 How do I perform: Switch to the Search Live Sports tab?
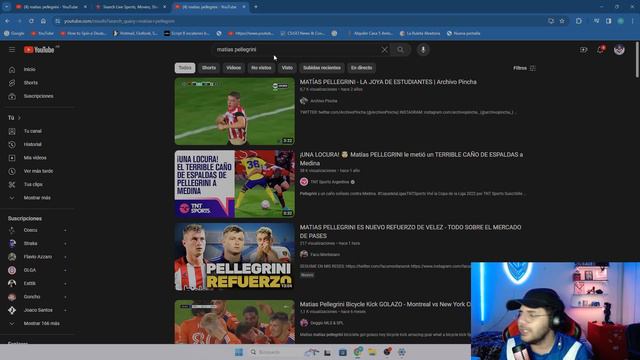coord(130,7)
